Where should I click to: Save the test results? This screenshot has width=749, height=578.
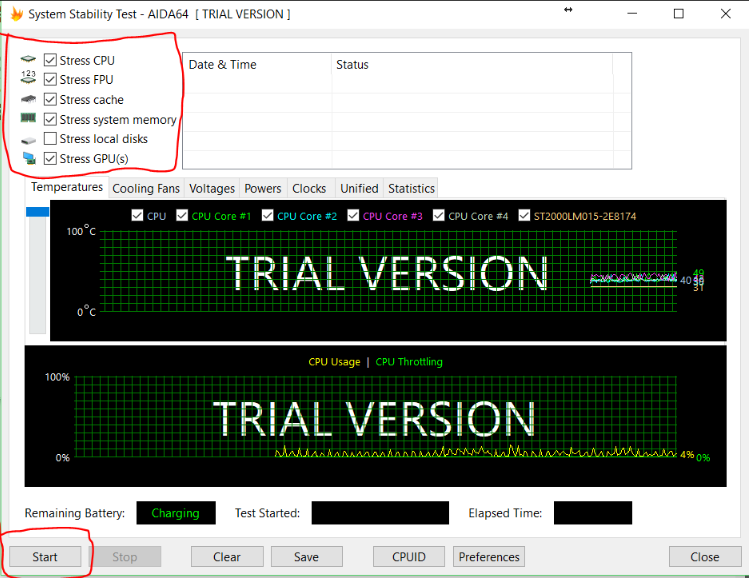pyautogui.click(x=307, y=557)
